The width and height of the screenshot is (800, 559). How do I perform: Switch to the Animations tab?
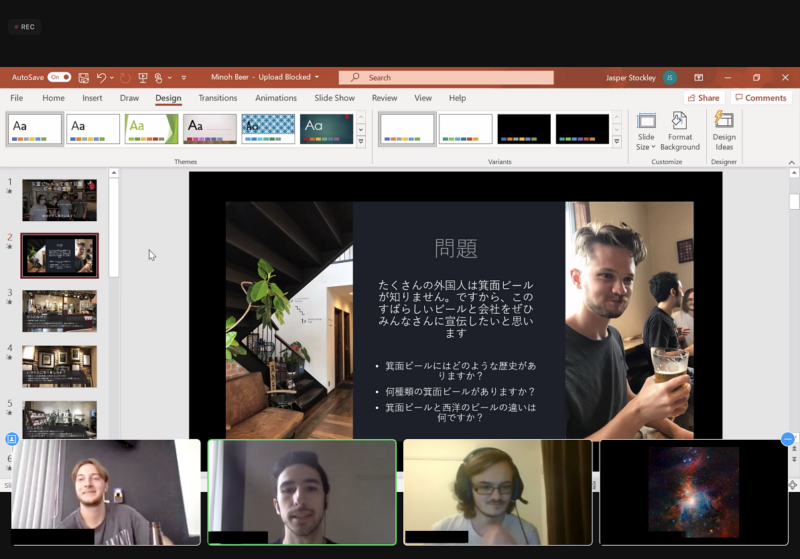coord(276,98)
